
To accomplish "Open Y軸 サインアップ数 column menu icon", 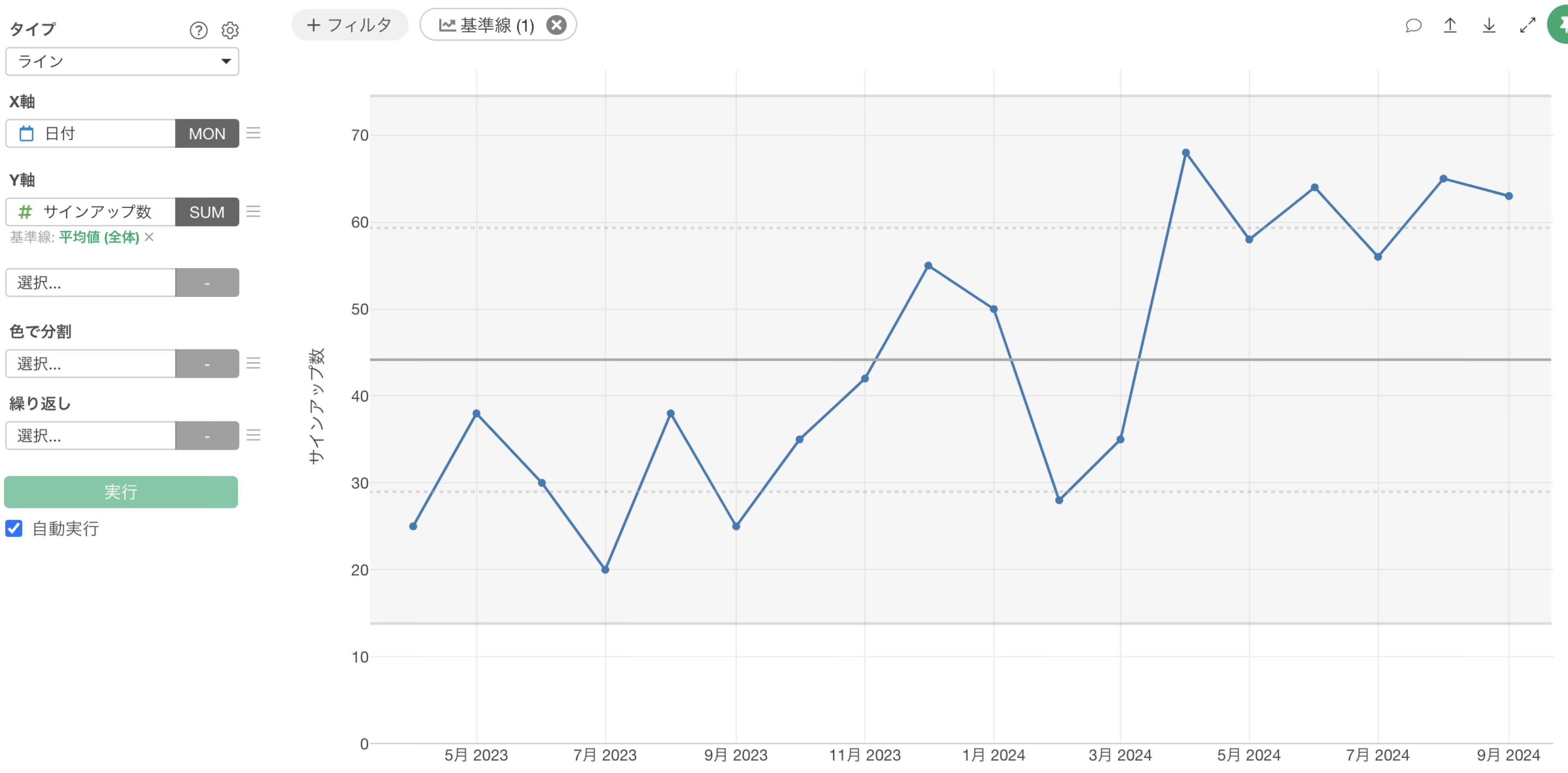I will [253, 211].
